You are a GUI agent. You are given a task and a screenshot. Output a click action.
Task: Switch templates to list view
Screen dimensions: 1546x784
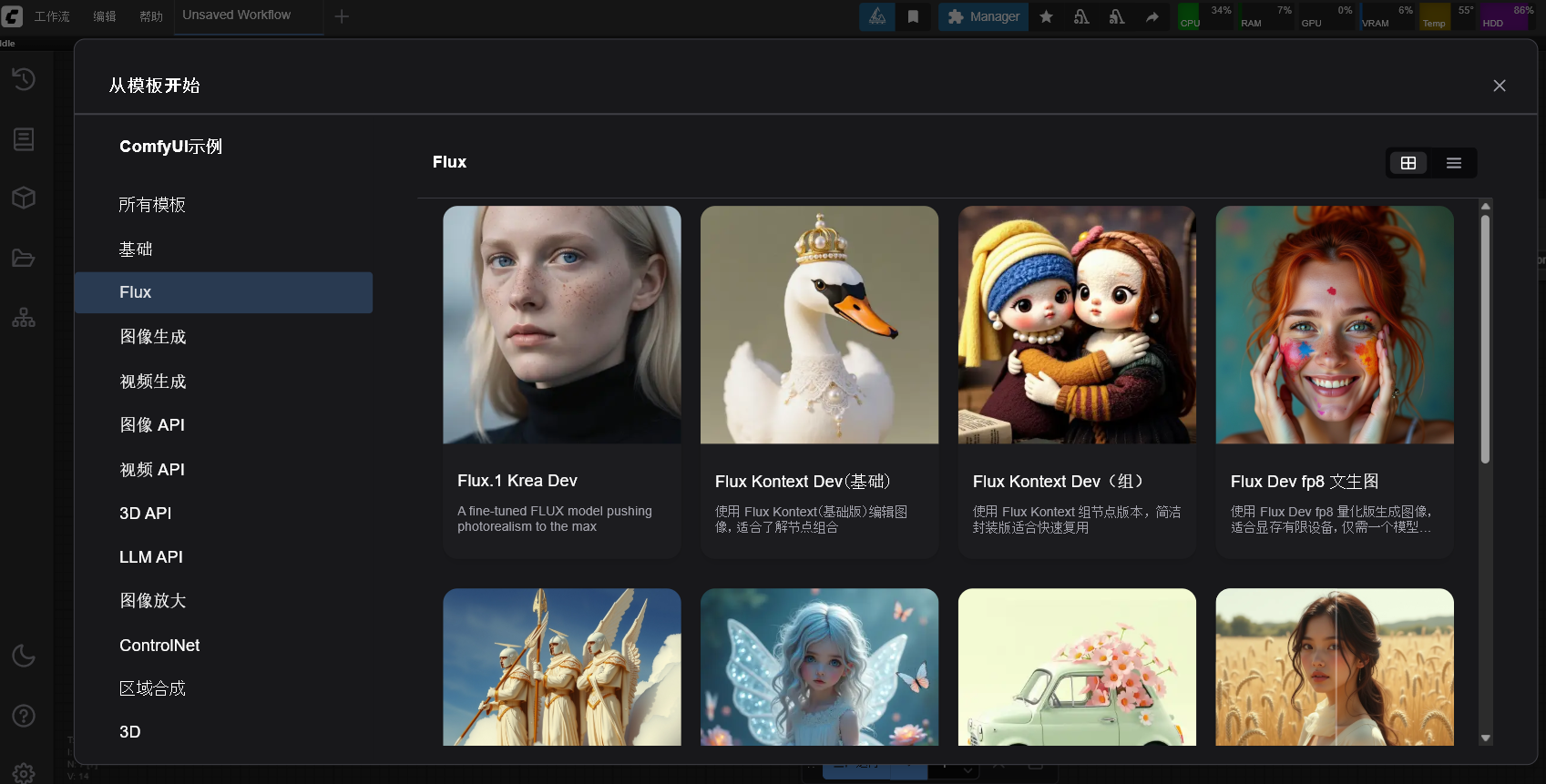pos(1454,163)
